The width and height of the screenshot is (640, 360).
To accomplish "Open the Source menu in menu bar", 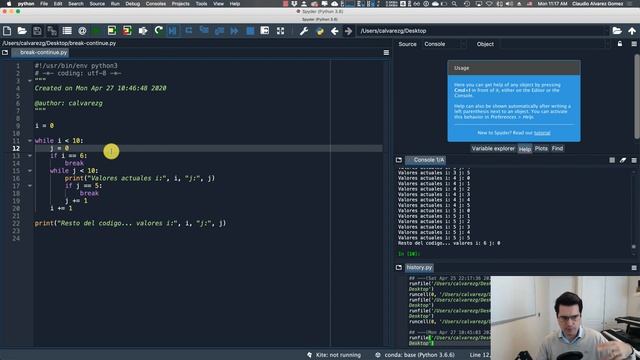I will 97,4.
